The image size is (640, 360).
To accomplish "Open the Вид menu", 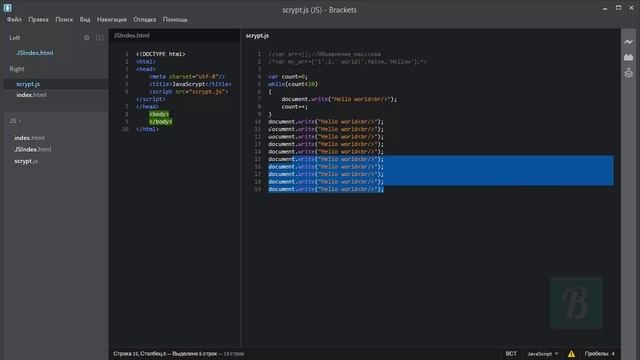I will 85,20.
